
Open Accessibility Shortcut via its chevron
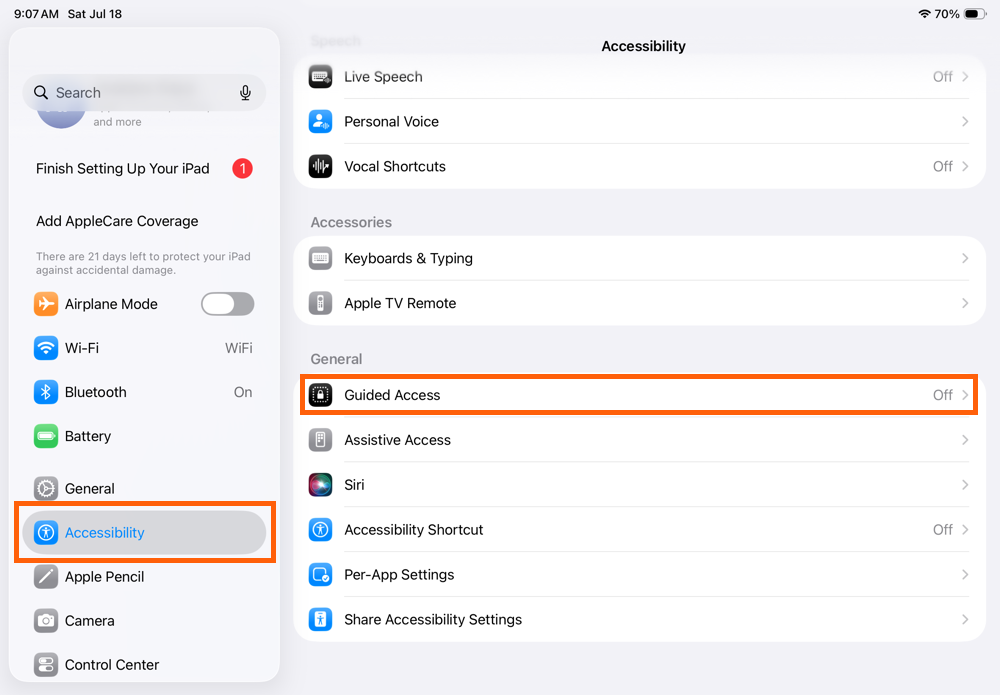(965, 529)
